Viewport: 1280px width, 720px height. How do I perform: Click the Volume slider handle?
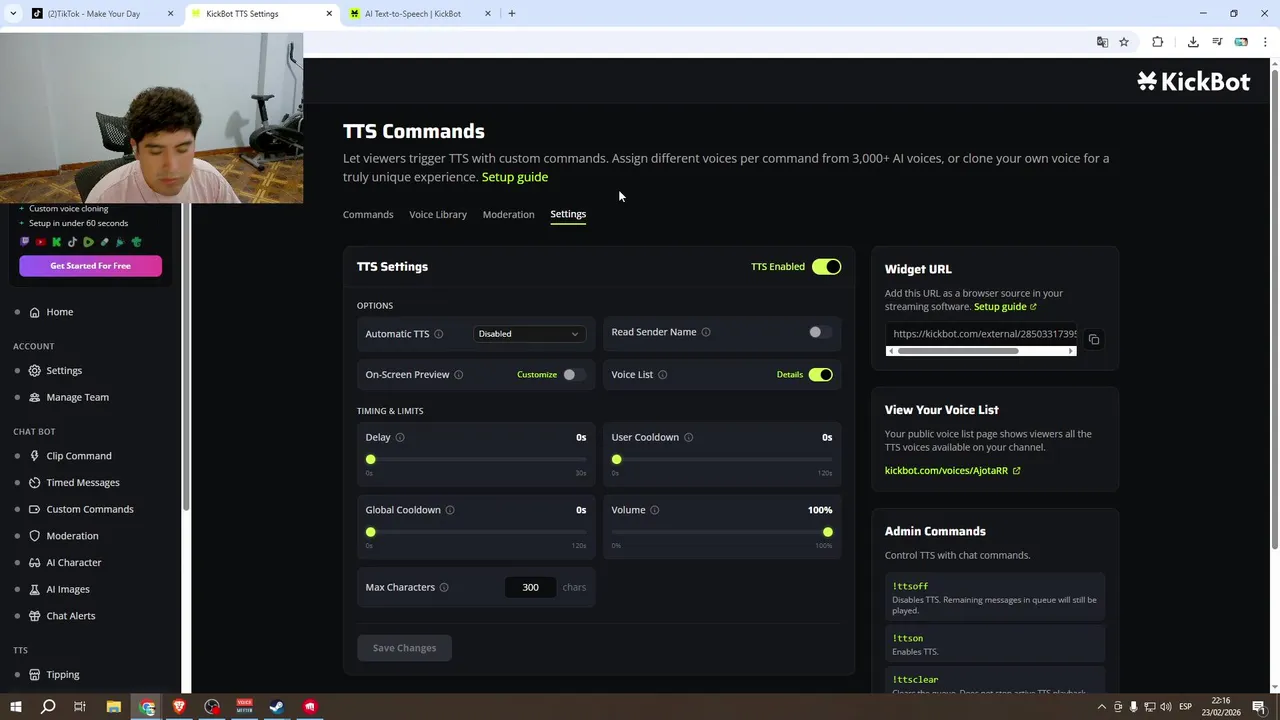[x=828, y=532]
